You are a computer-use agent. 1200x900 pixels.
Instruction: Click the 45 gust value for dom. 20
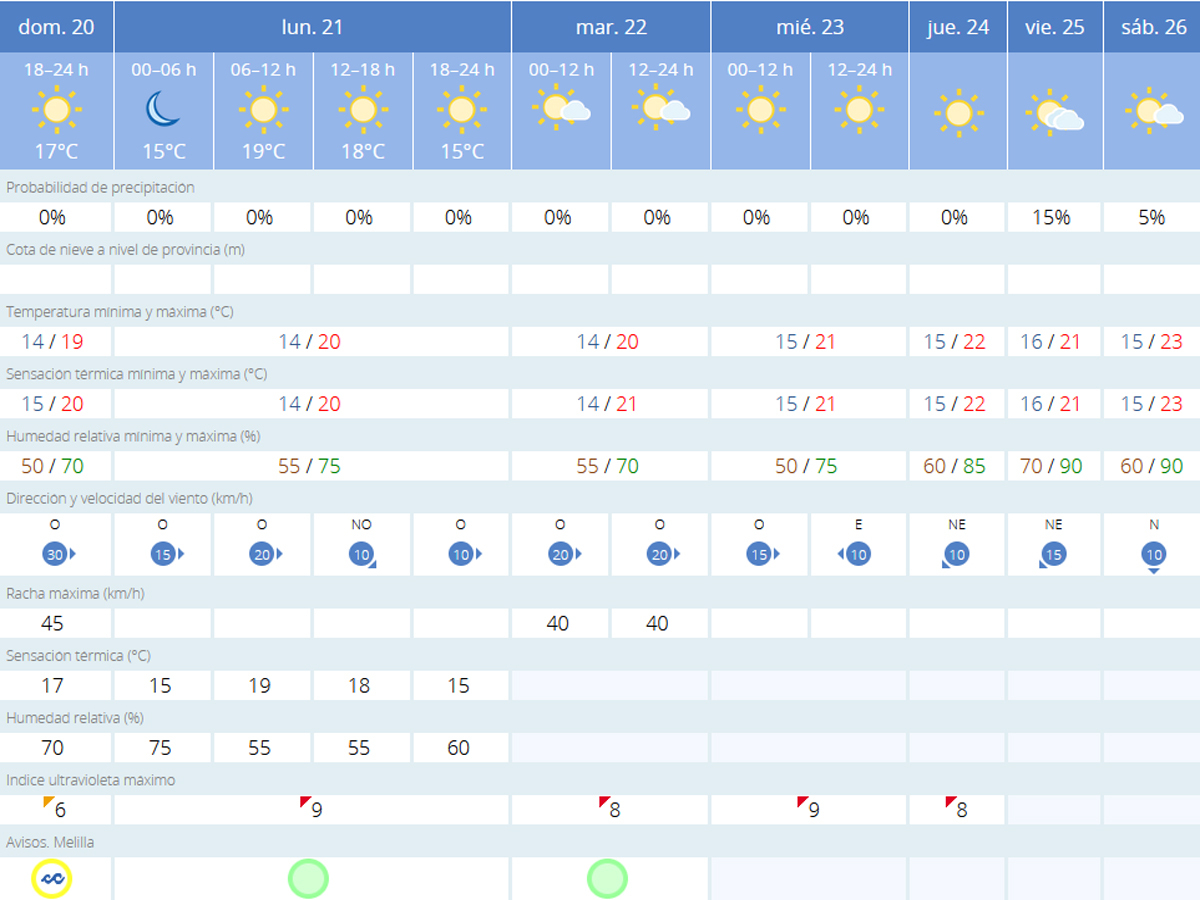(53, 624)
